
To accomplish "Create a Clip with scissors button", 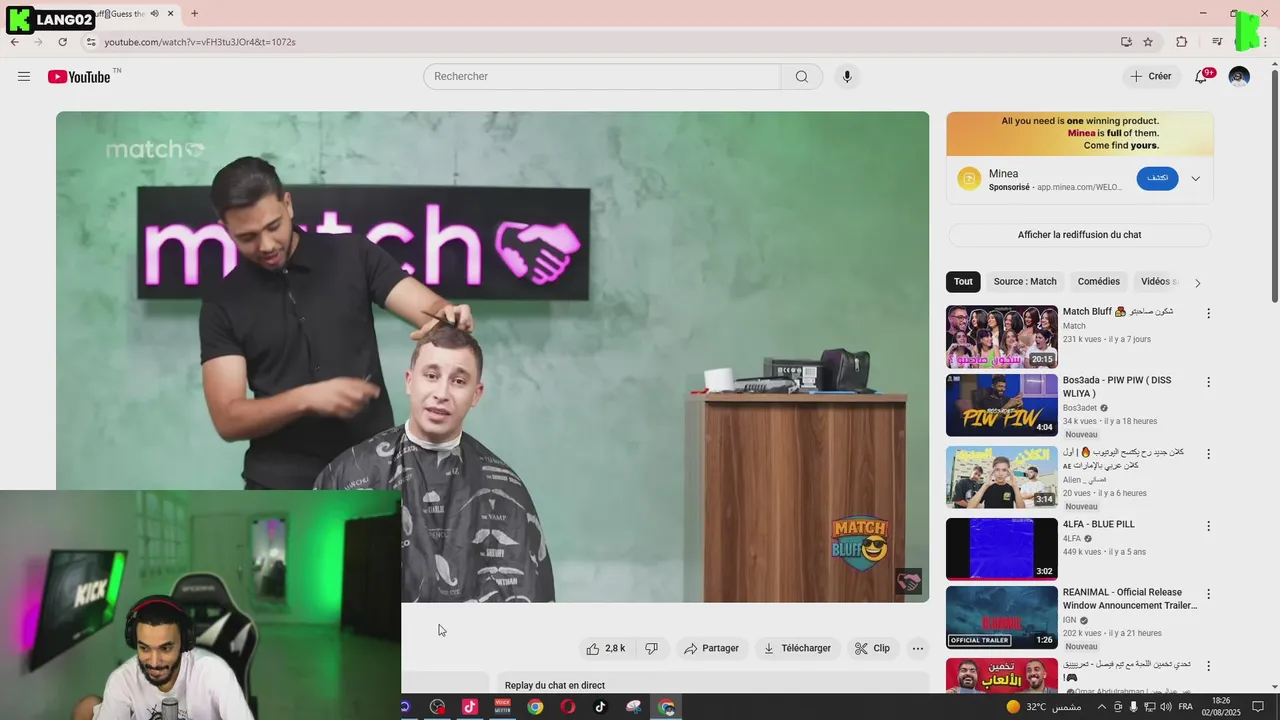I will pyautogui.click(x=872, y=648).
